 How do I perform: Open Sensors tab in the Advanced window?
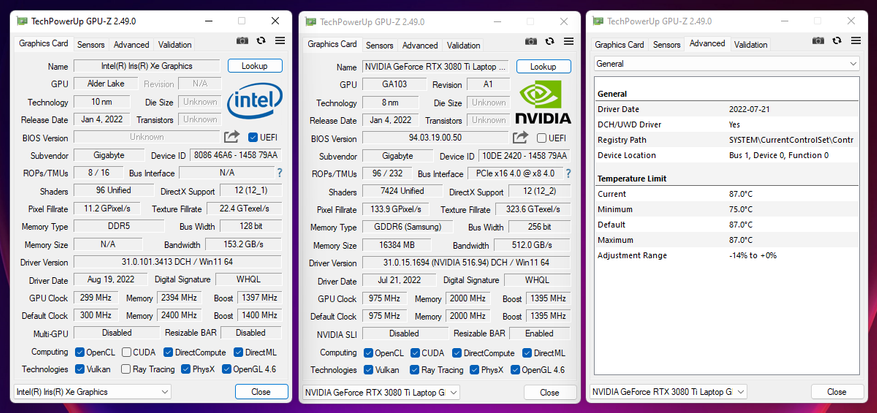pos(667,45)
